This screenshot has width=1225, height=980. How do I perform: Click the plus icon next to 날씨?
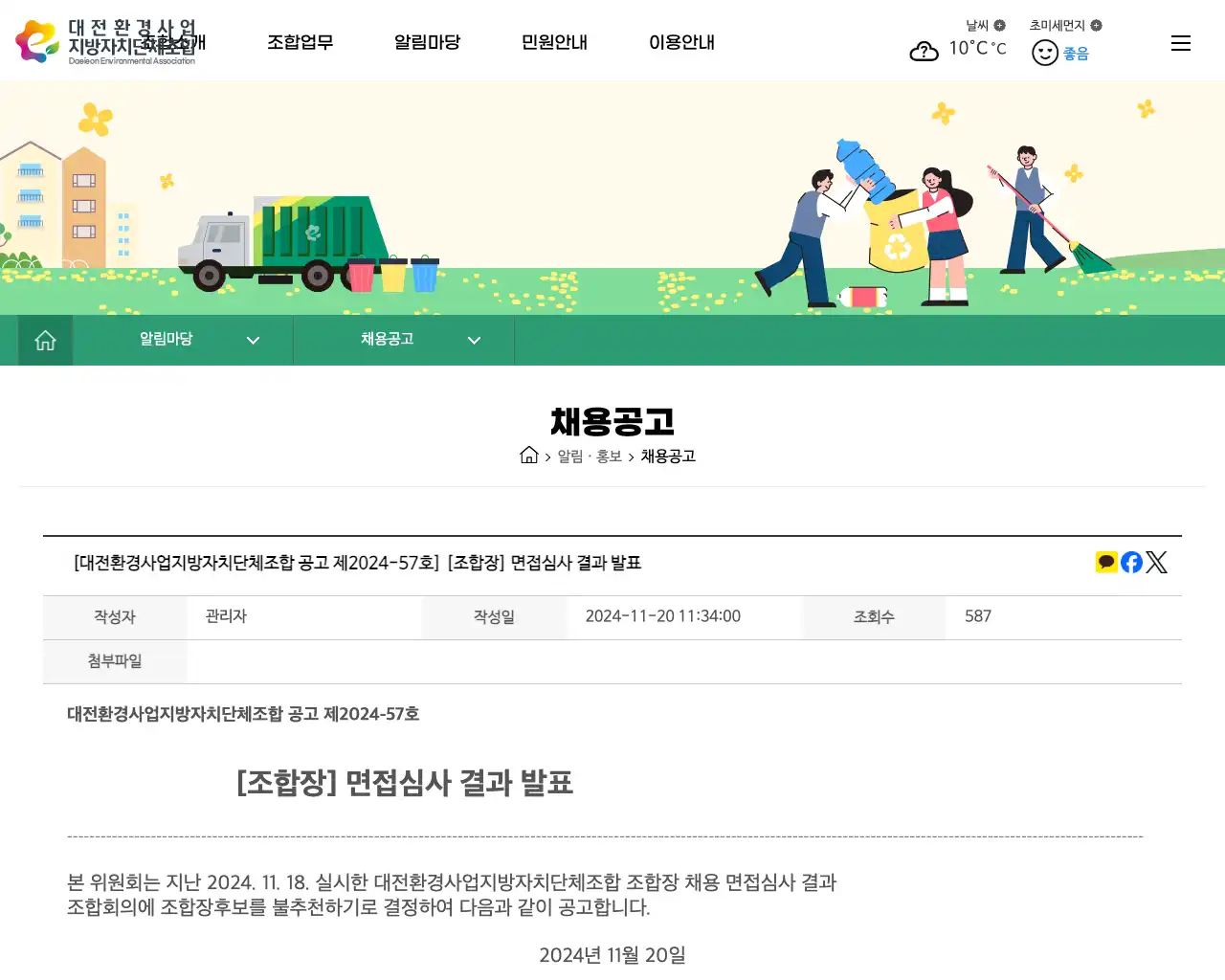[x=999, y=25]
